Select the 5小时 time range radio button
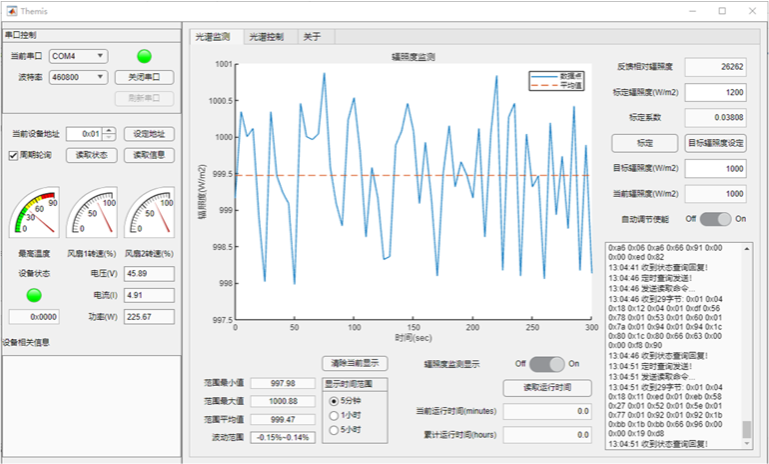The width and height of the screenshot is (769, 464). pyautogui.click(x=334, y=430)
